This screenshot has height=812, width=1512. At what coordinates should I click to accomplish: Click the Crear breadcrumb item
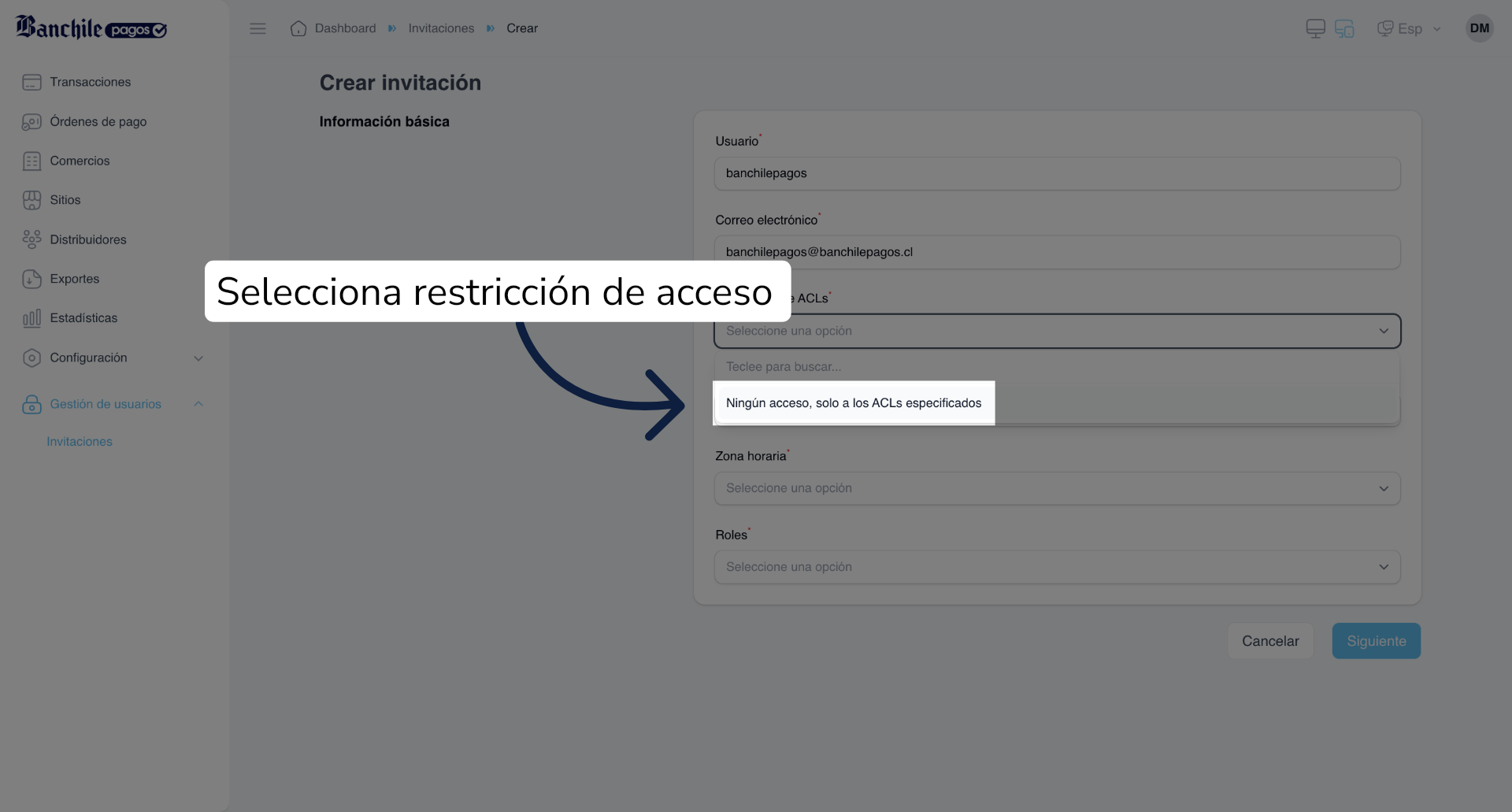click(x=522, y=28)
